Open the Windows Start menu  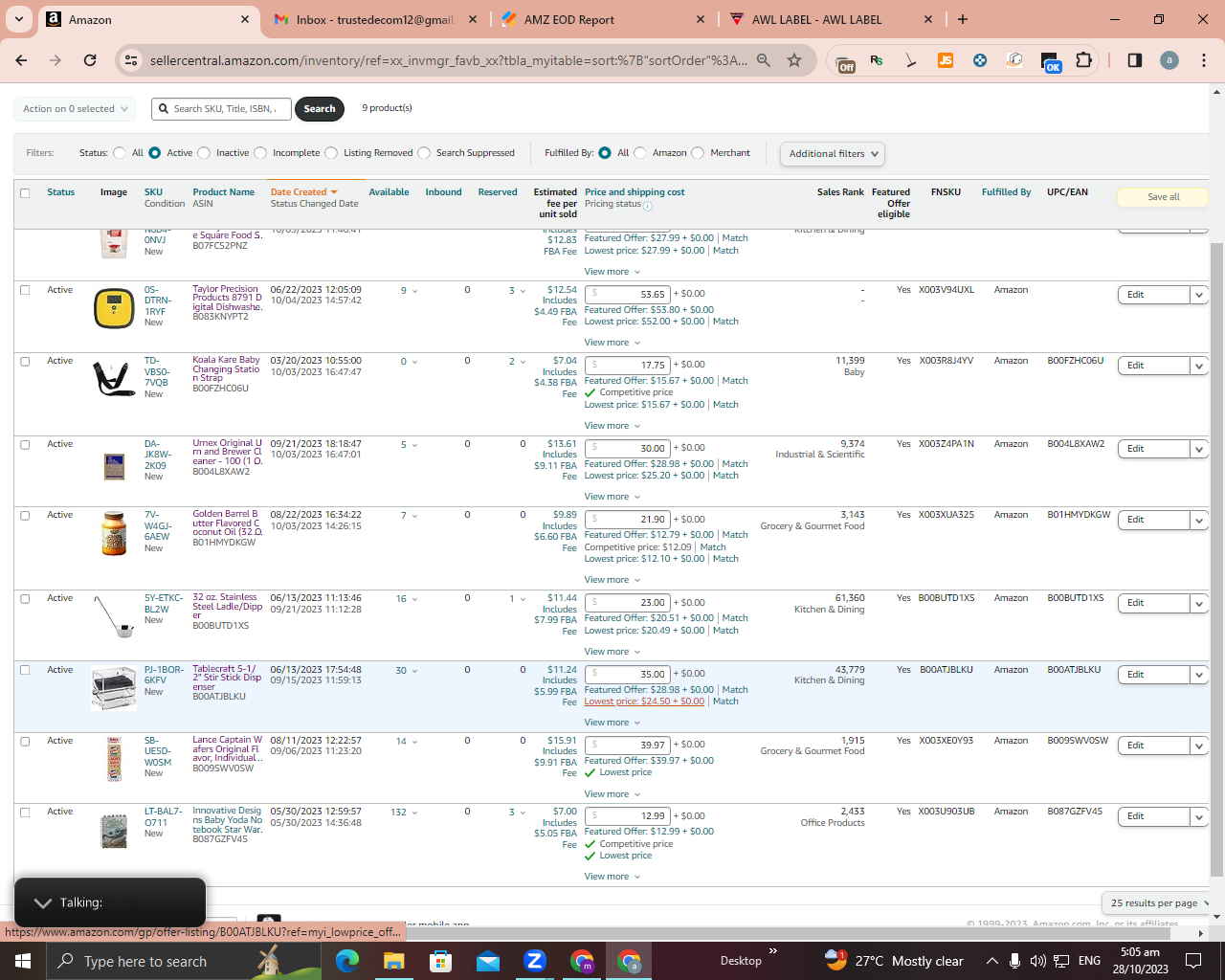click(x=23, y=961)
